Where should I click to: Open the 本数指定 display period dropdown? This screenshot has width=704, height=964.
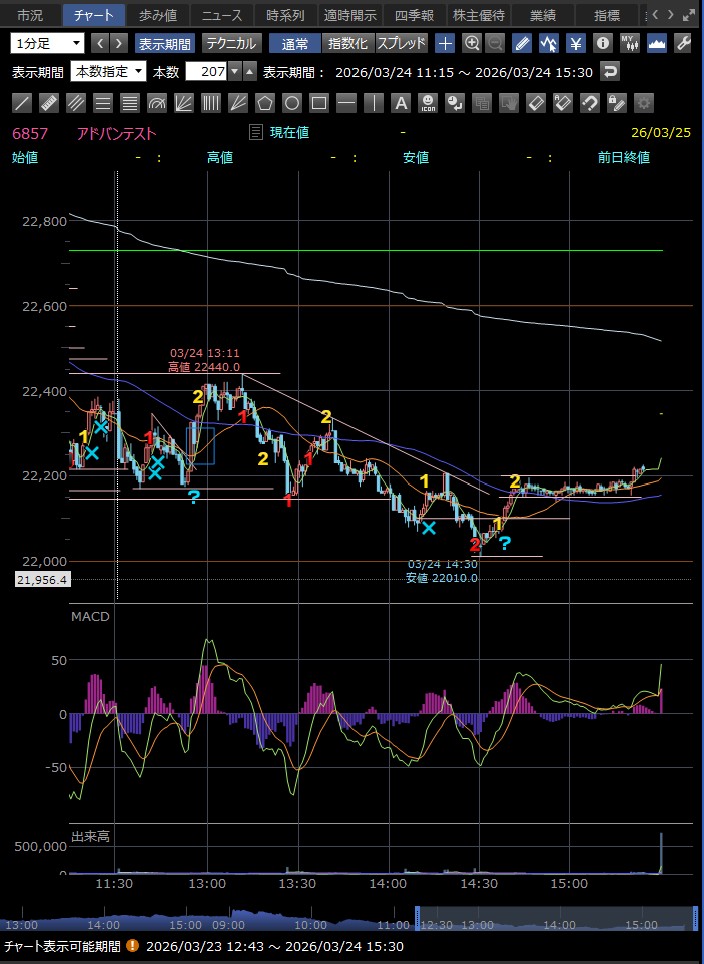click(x=108, y=72)
